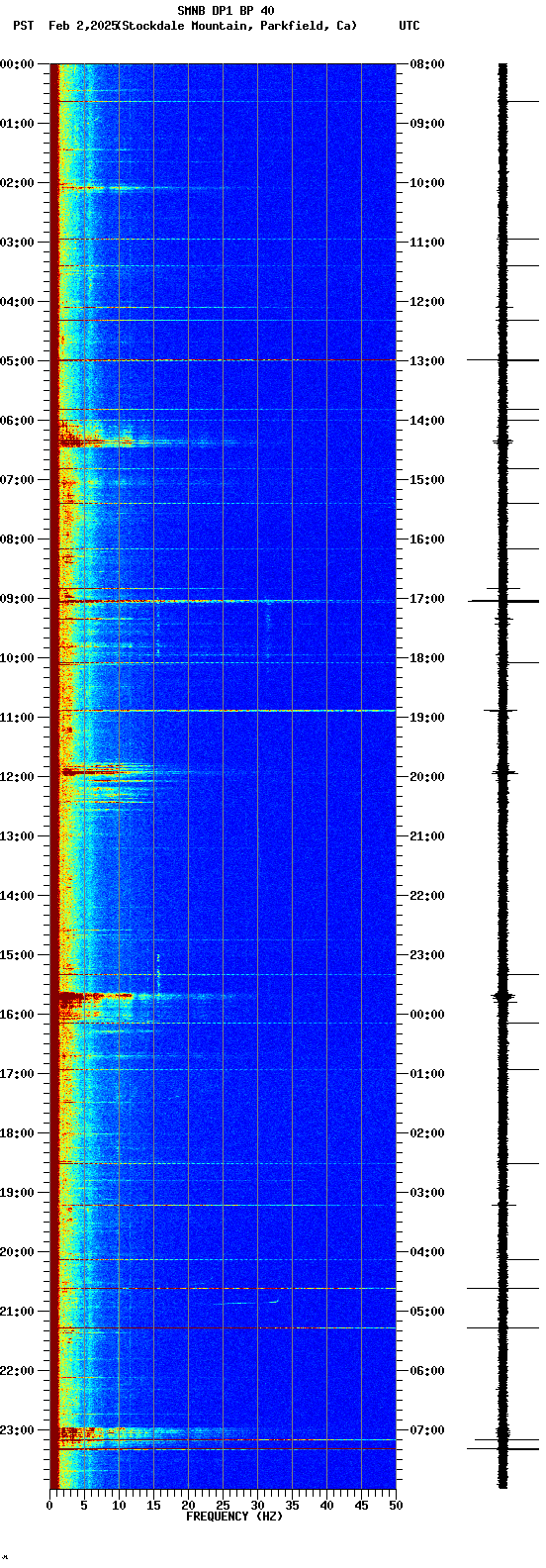The image size is (546, 1568).
Task: Click the 'UTC' timezone label
Action: click(x=409, y=26)
